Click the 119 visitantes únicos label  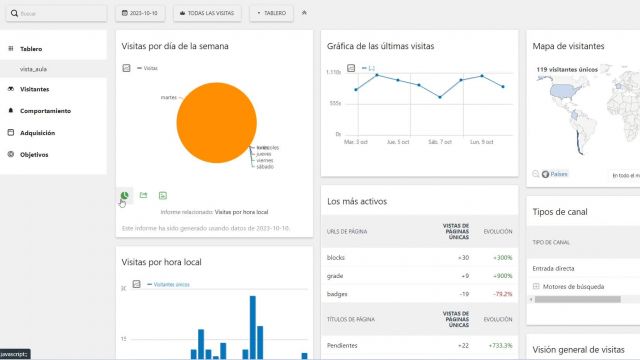pyautogui.click(x=567, y=69)
